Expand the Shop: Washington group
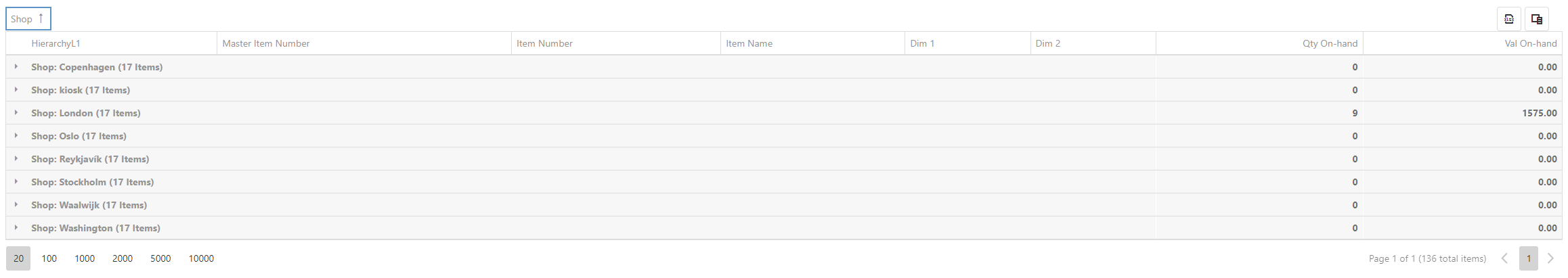 tap(16, 228)
